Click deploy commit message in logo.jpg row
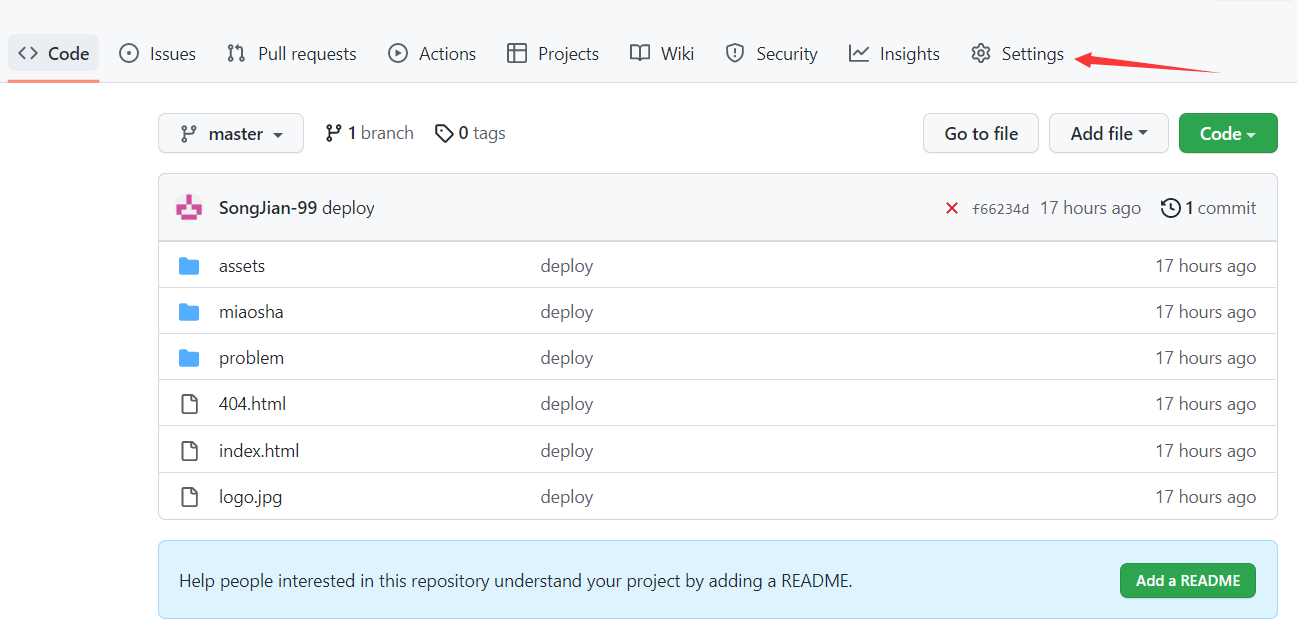1297x637 pixels. [567, 497]
